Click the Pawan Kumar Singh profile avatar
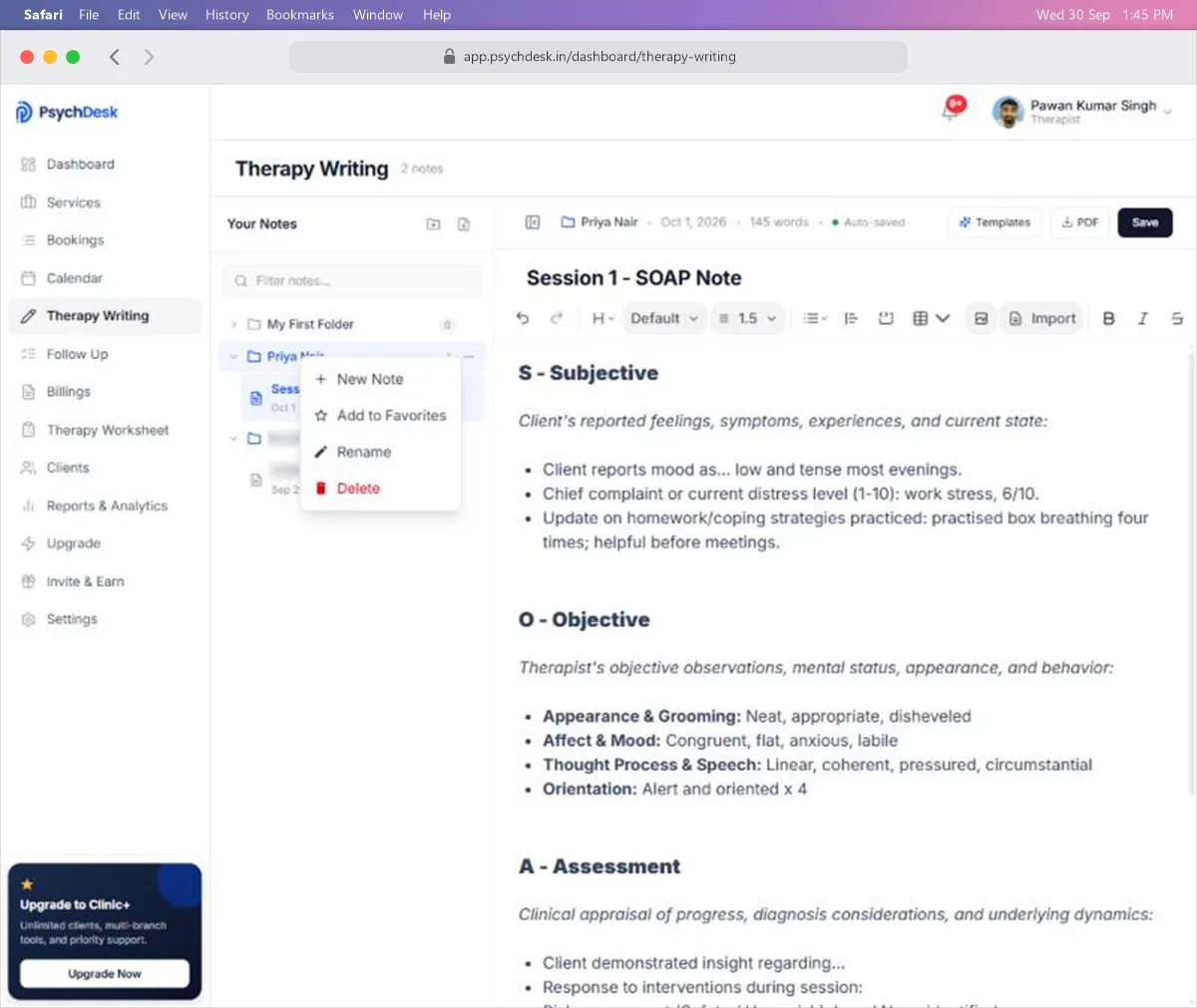Screen dimensions: 1197x1008 [1008, 112]
